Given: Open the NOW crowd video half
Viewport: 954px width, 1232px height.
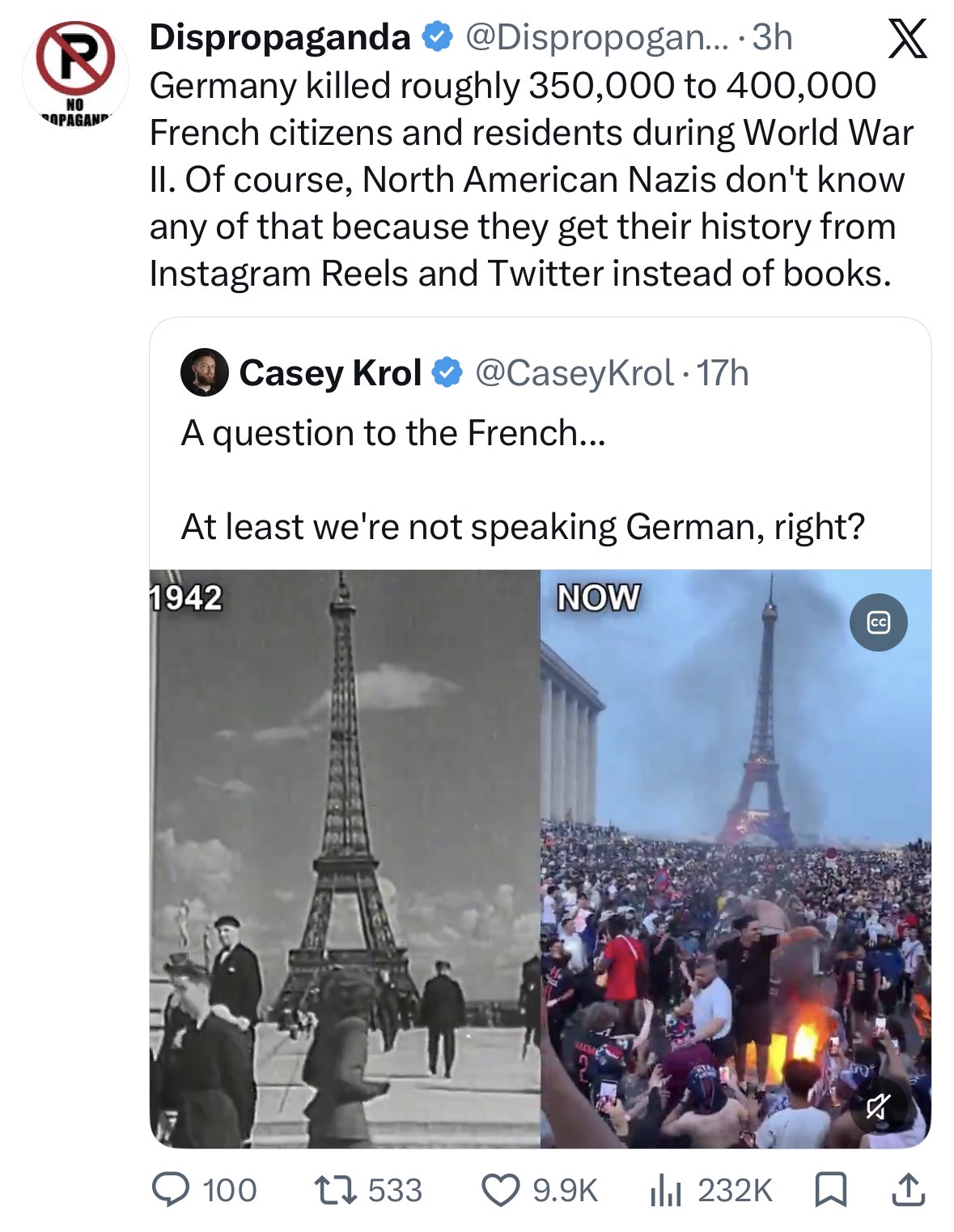Looking at the screenshot, I should click(x=736, y=859).
